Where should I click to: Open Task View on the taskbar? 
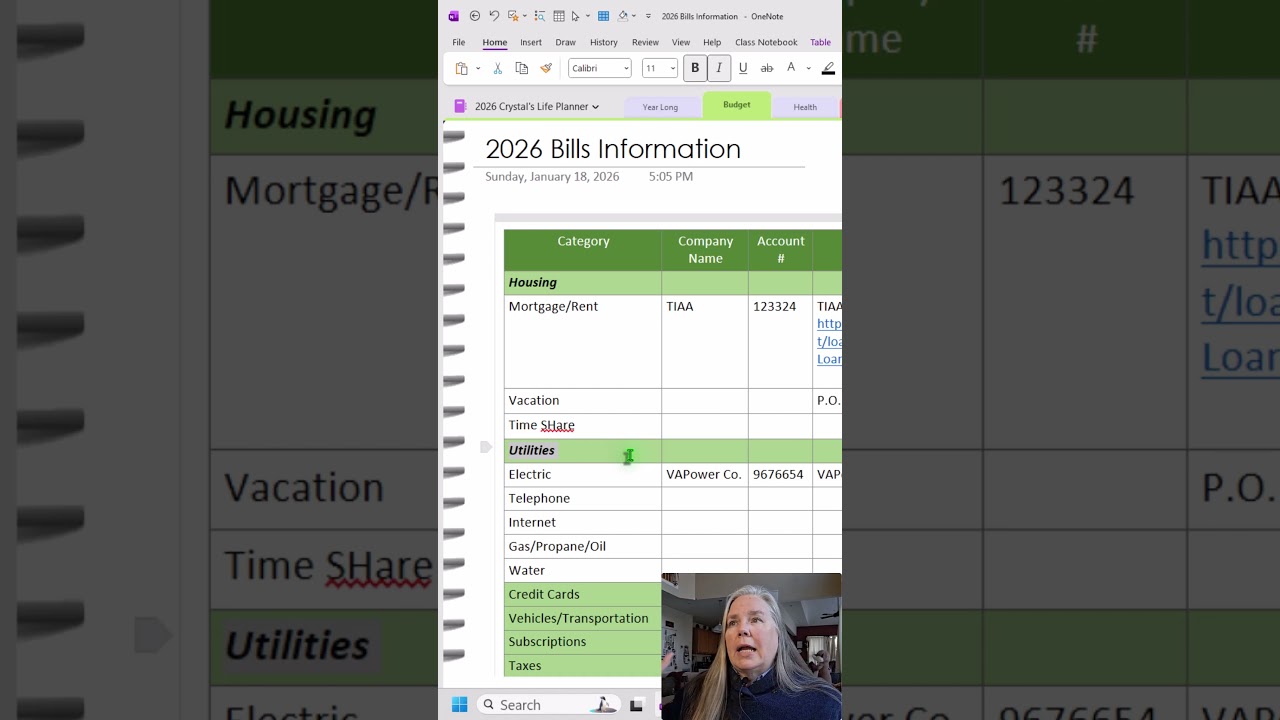click(636, 705)
